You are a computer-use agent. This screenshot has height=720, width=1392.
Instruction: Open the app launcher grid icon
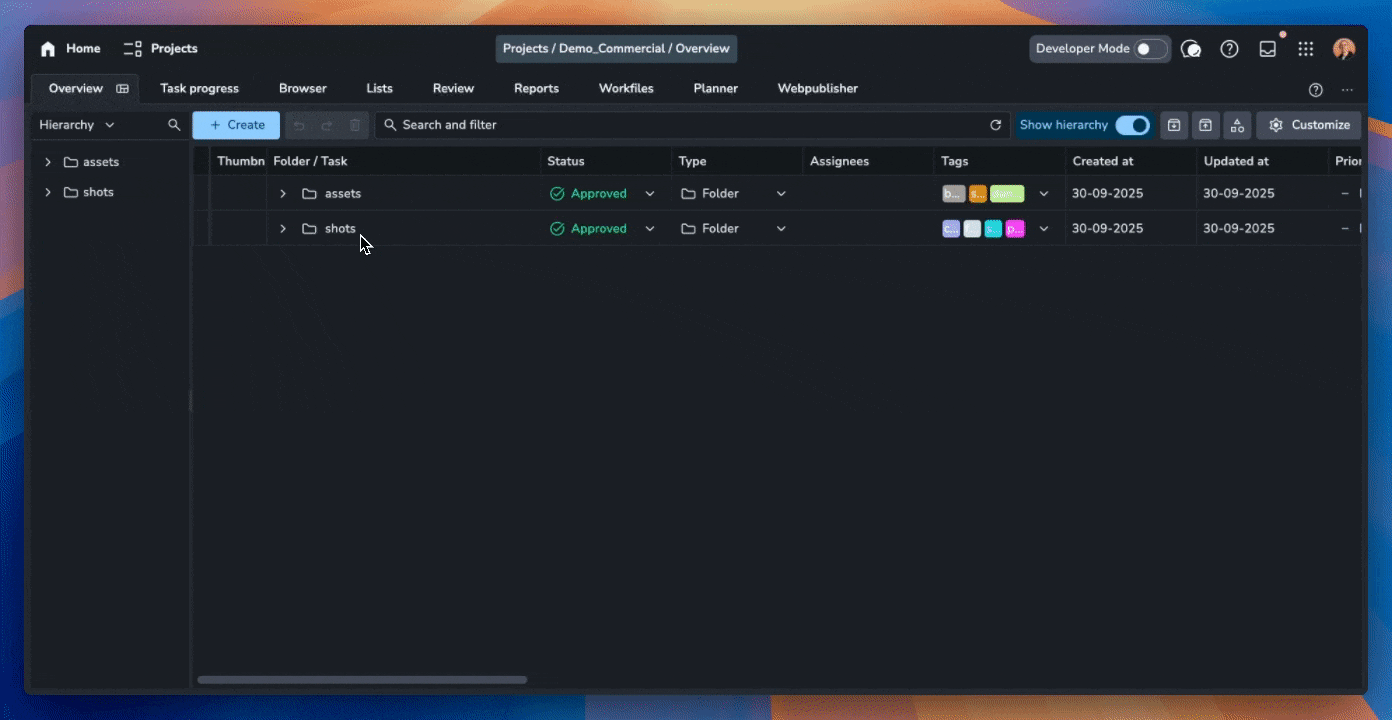pyautogui.click(x=1305, y=49)
